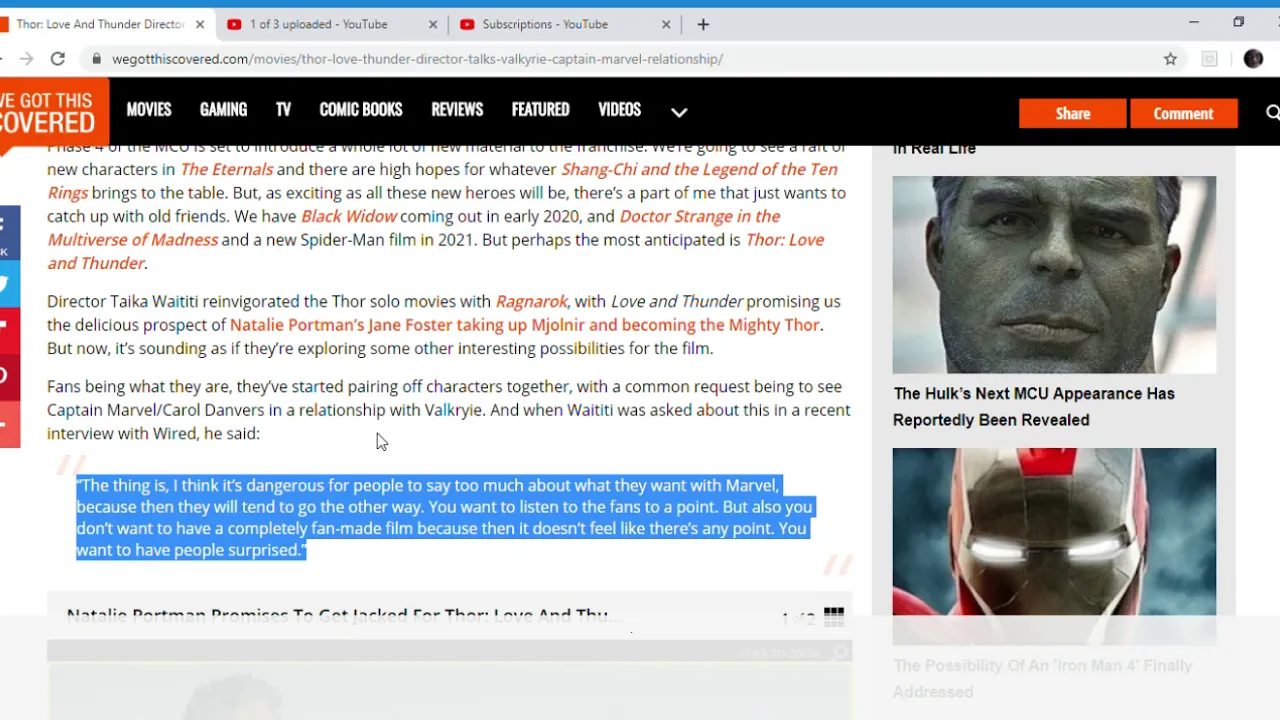Open the Hulk thumbnail image
Viewport: 1280px width, 720px height.
click(1054, 275)
